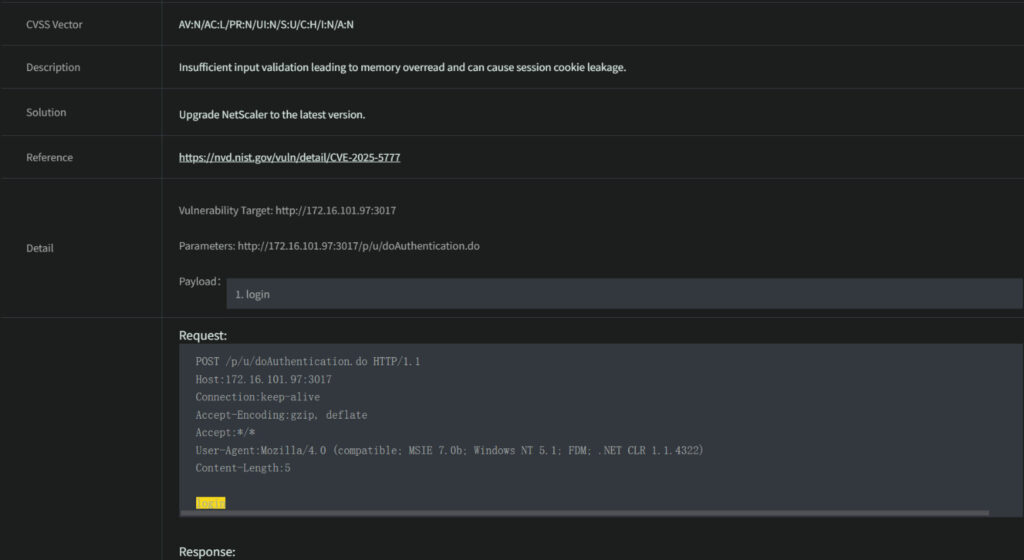Click the Detail row label
1024x560 pixels.
click(x=40, y=248)
